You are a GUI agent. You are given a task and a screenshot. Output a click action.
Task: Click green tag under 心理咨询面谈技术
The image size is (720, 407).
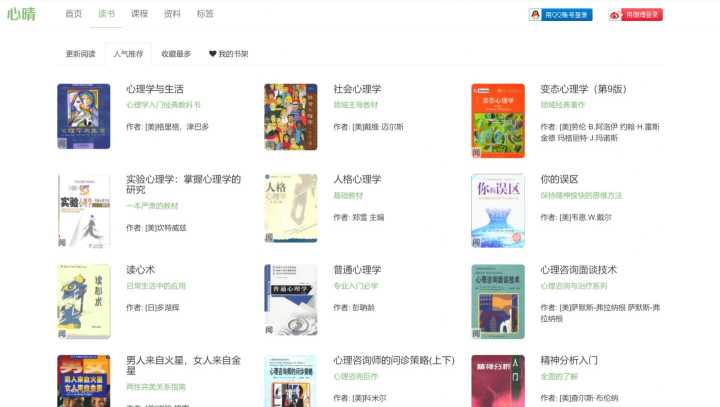point(574,286)
